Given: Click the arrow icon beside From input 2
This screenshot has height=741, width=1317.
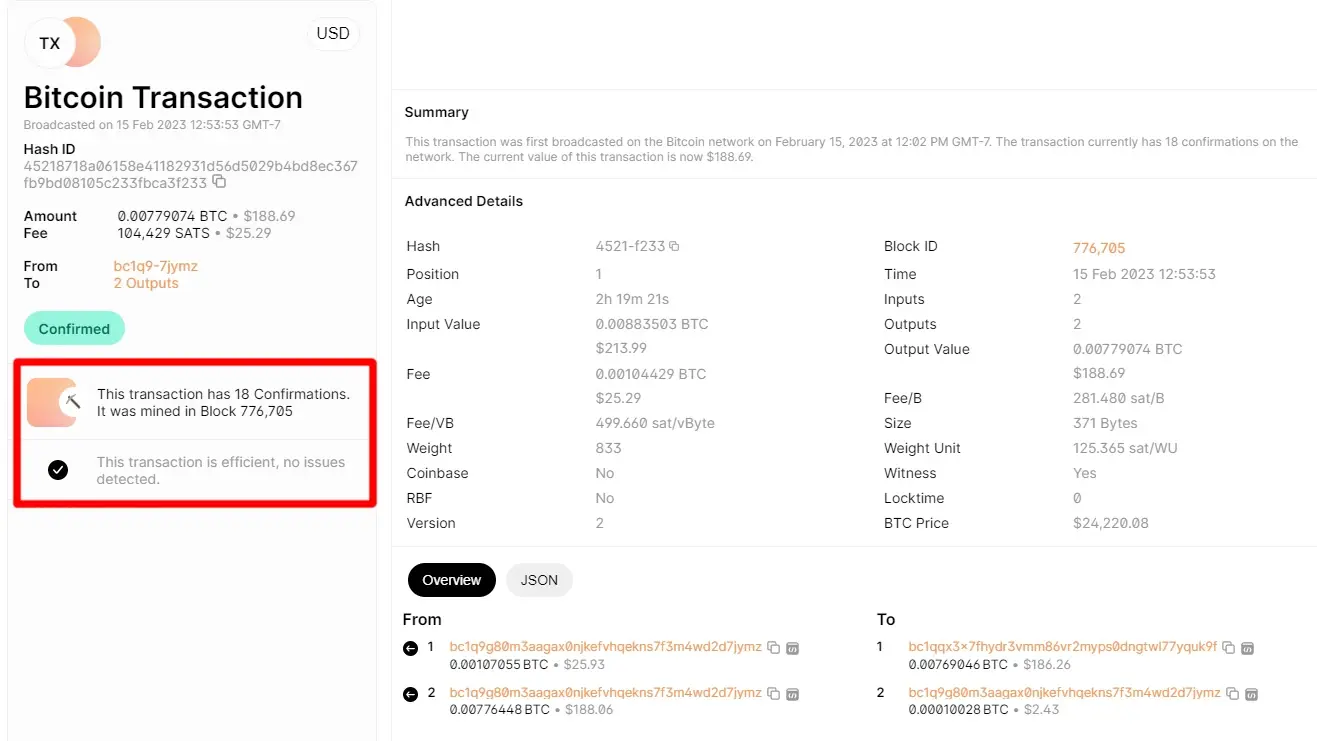Looking at the screenshot, I should 410,695.
